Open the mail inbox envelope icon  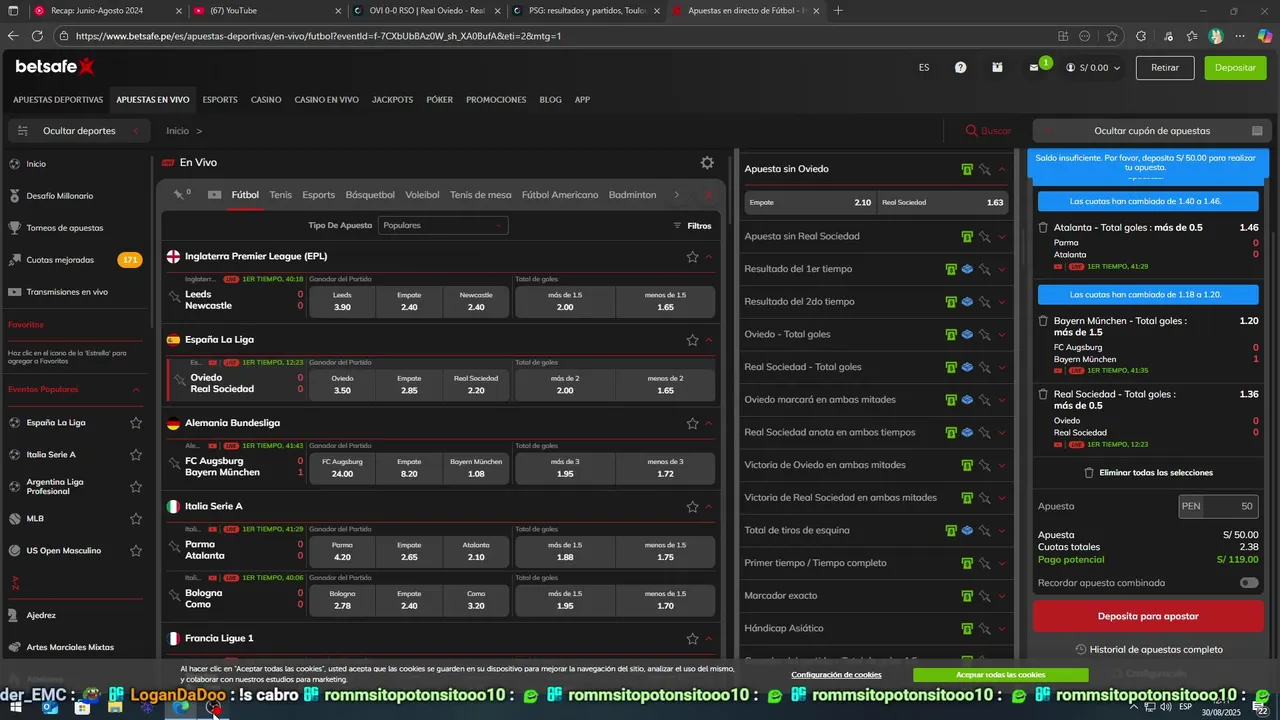(1034, 68)
